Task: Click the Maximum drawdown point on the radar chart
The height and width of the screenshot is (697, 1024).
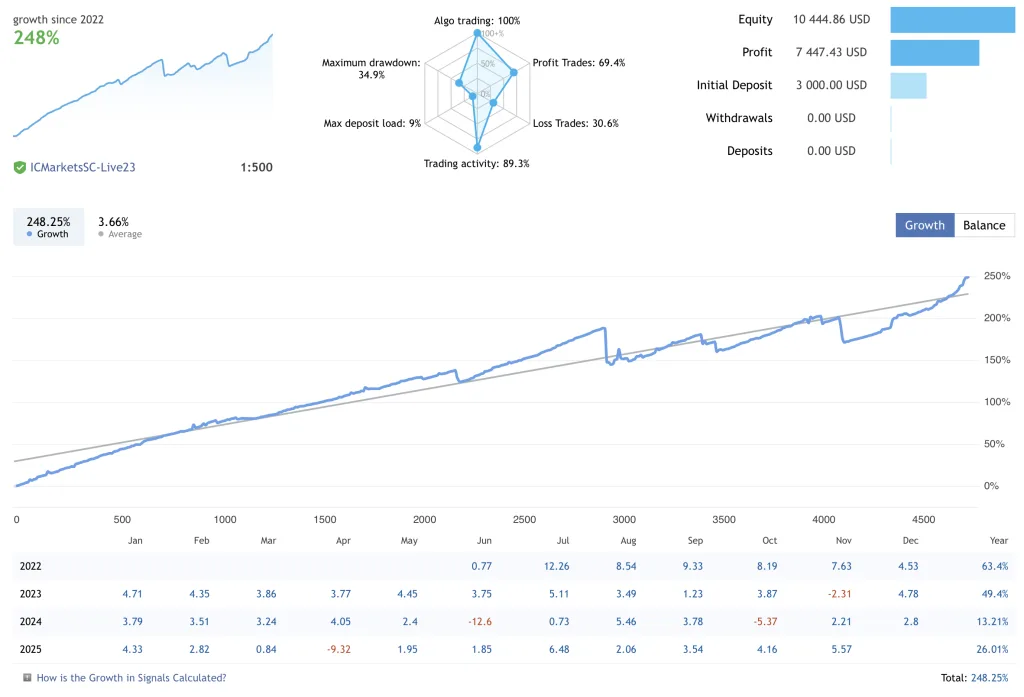Action: point(458,83)
